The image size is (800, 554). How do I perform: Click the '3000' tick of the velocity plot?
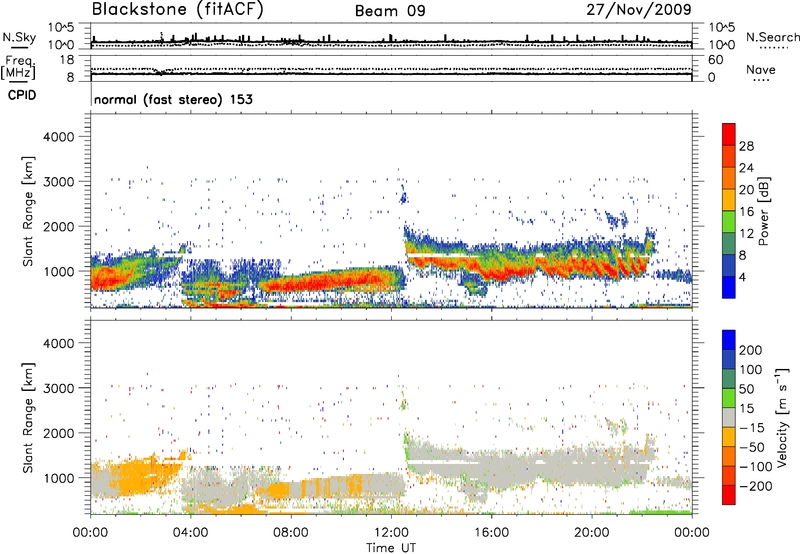pos(58,388)
